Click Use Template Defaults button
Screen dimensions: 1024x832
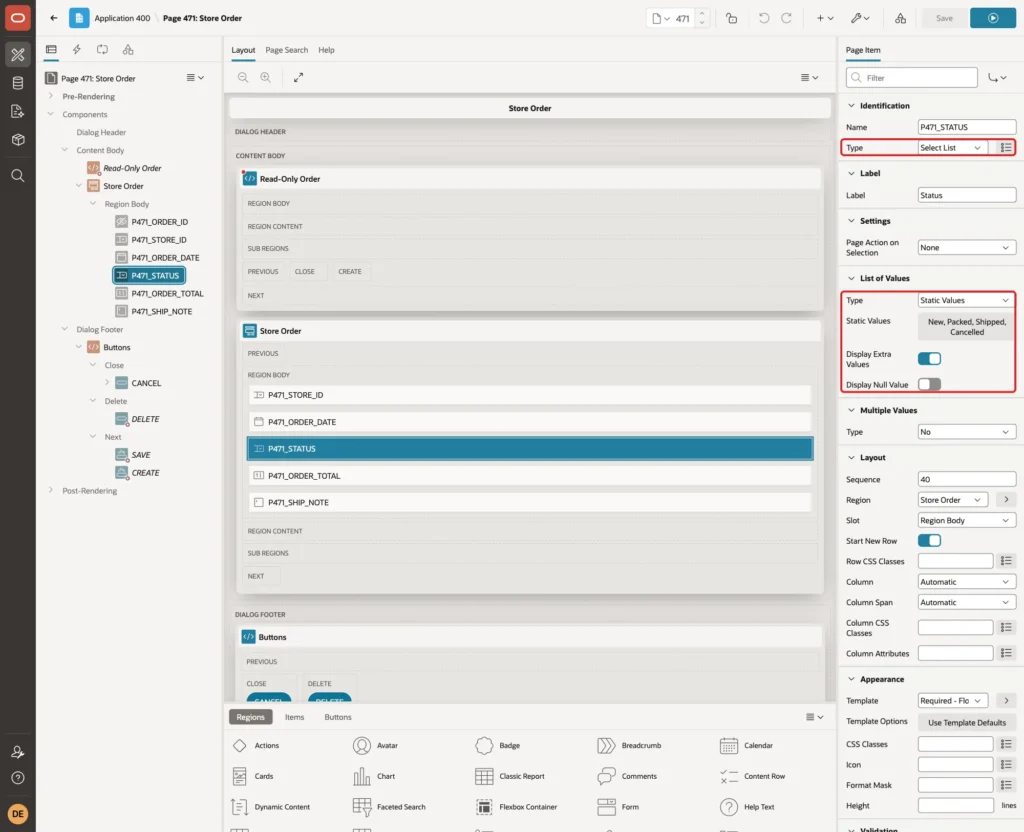click(967, 722)
